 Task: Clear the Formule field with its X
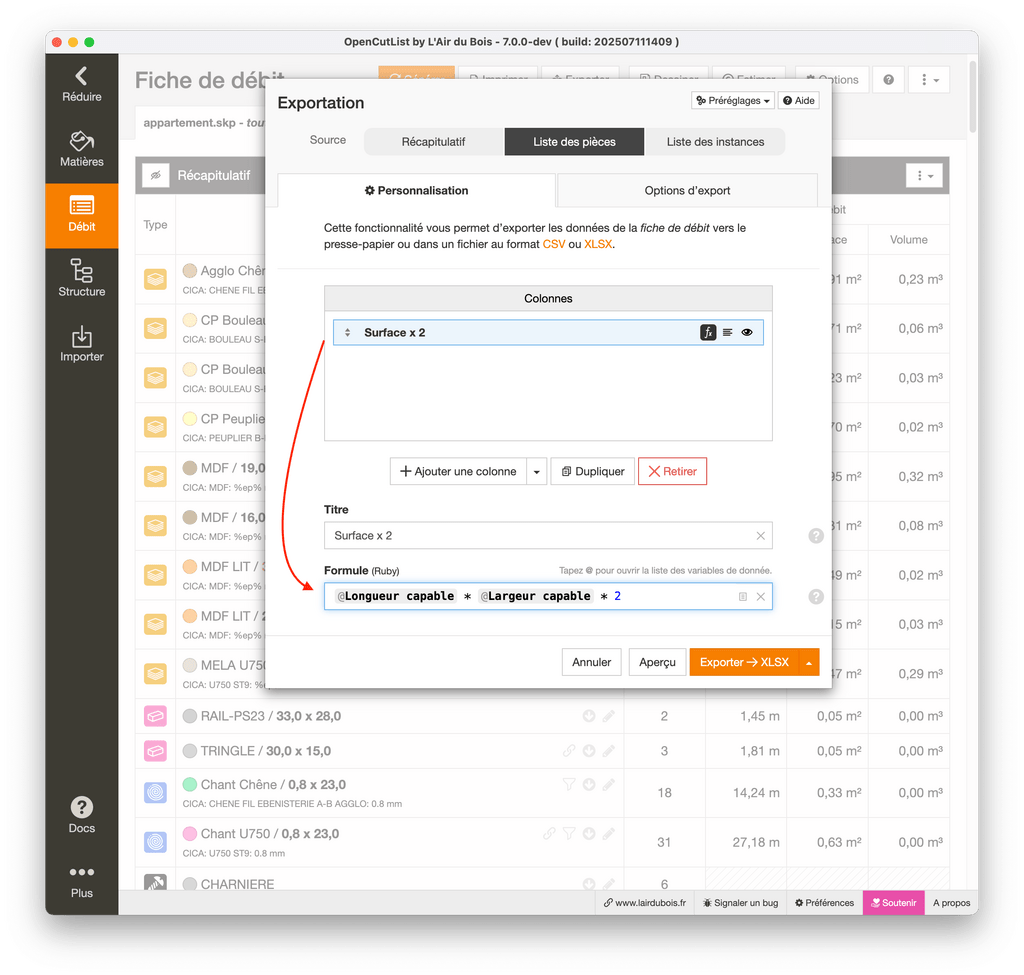761,596
